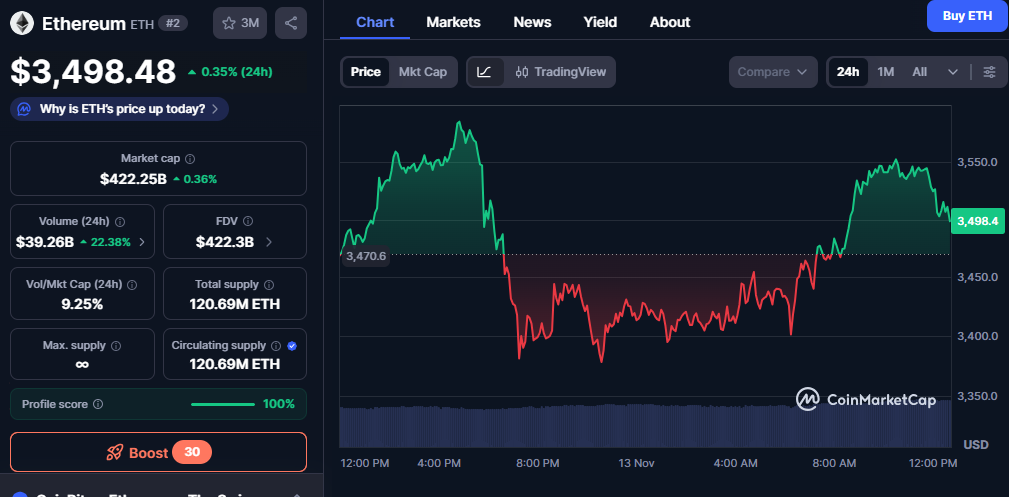Click the share icon next to the watchlist button
The image size is (1009, 497).
[x=290, y=23]
